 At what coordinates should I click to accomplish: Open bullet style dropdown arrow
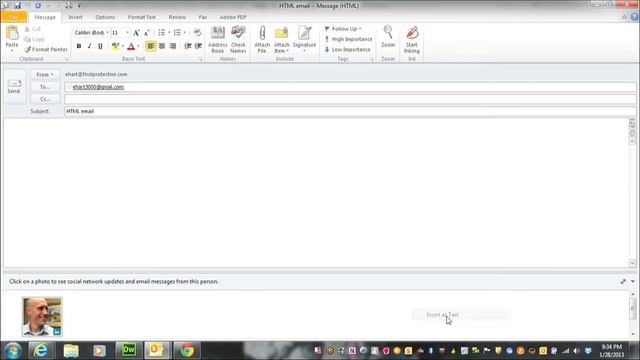coord(169,33)
